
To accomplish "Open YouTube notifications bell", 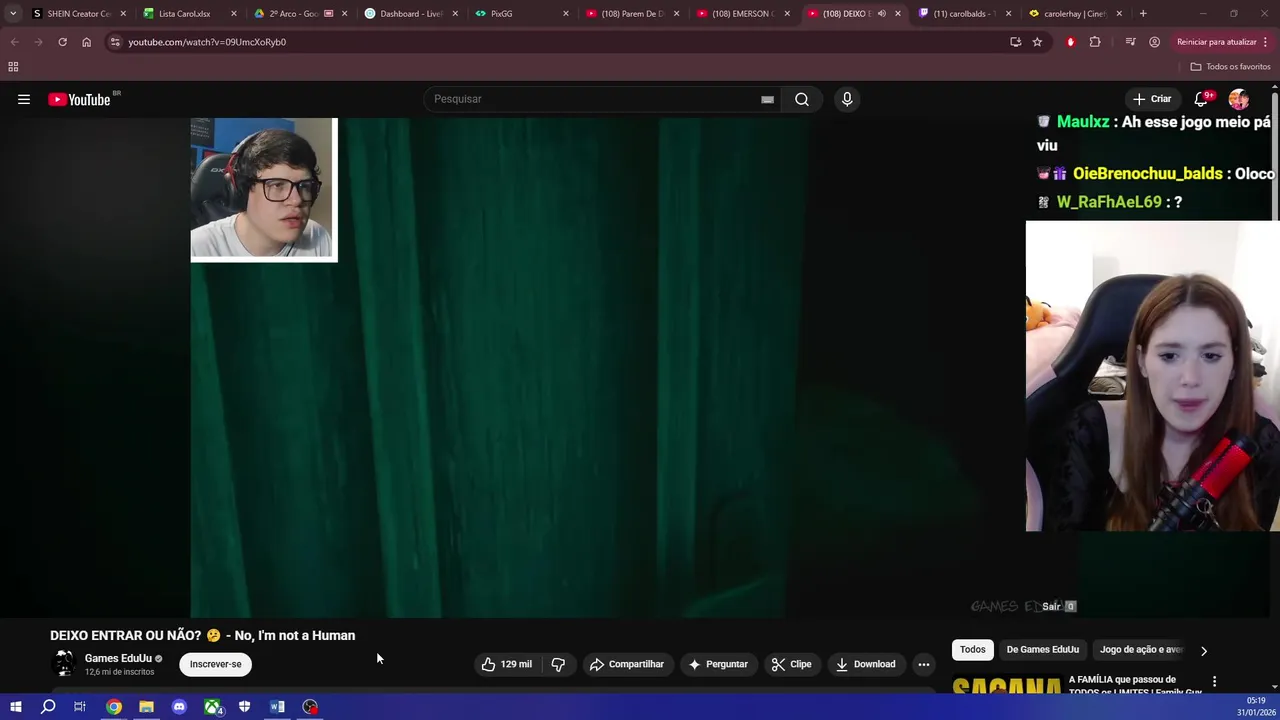I will coord(1202,99).
